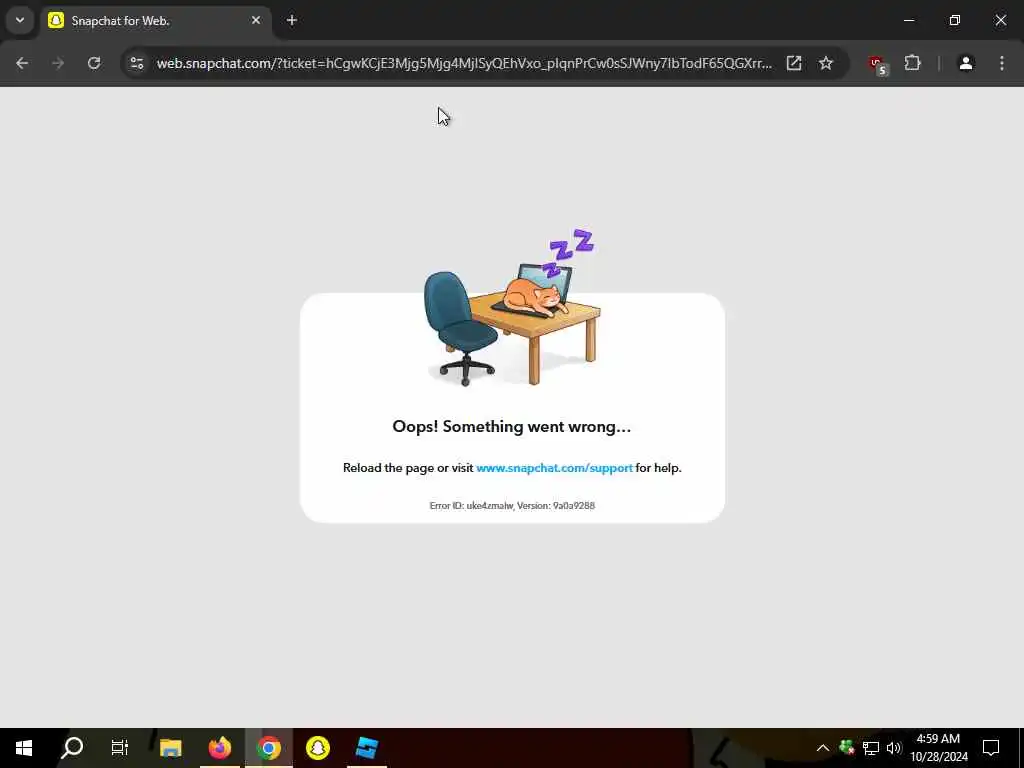
Task: Open the www.snapchat.com/support link
Action: coord(554,468)
